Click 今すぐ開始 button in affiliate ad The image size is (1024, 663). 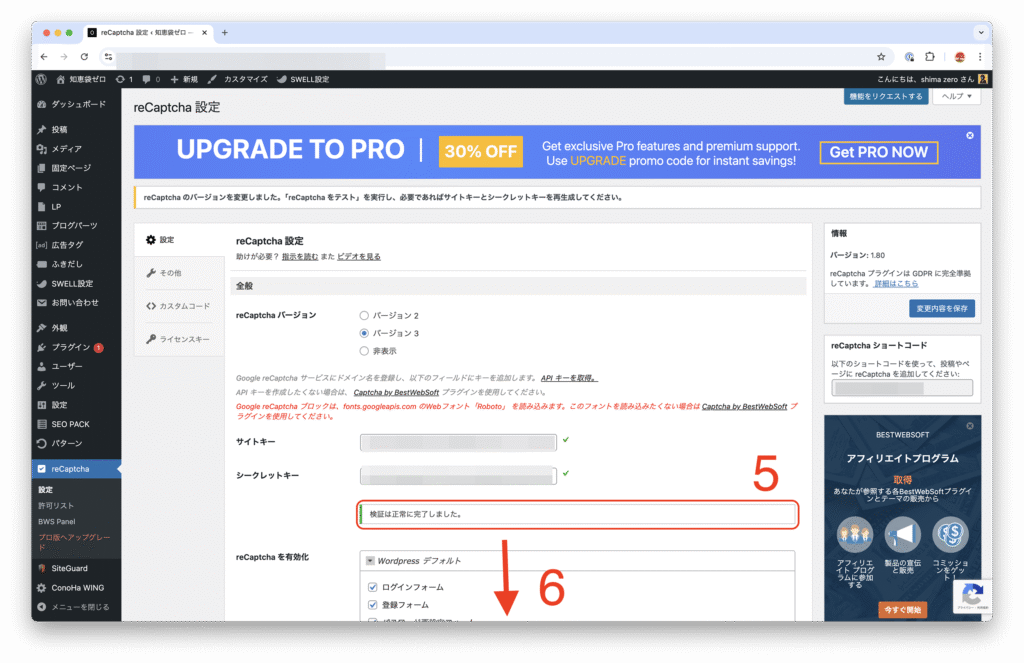pyautogui.click(x=903, y=609)
